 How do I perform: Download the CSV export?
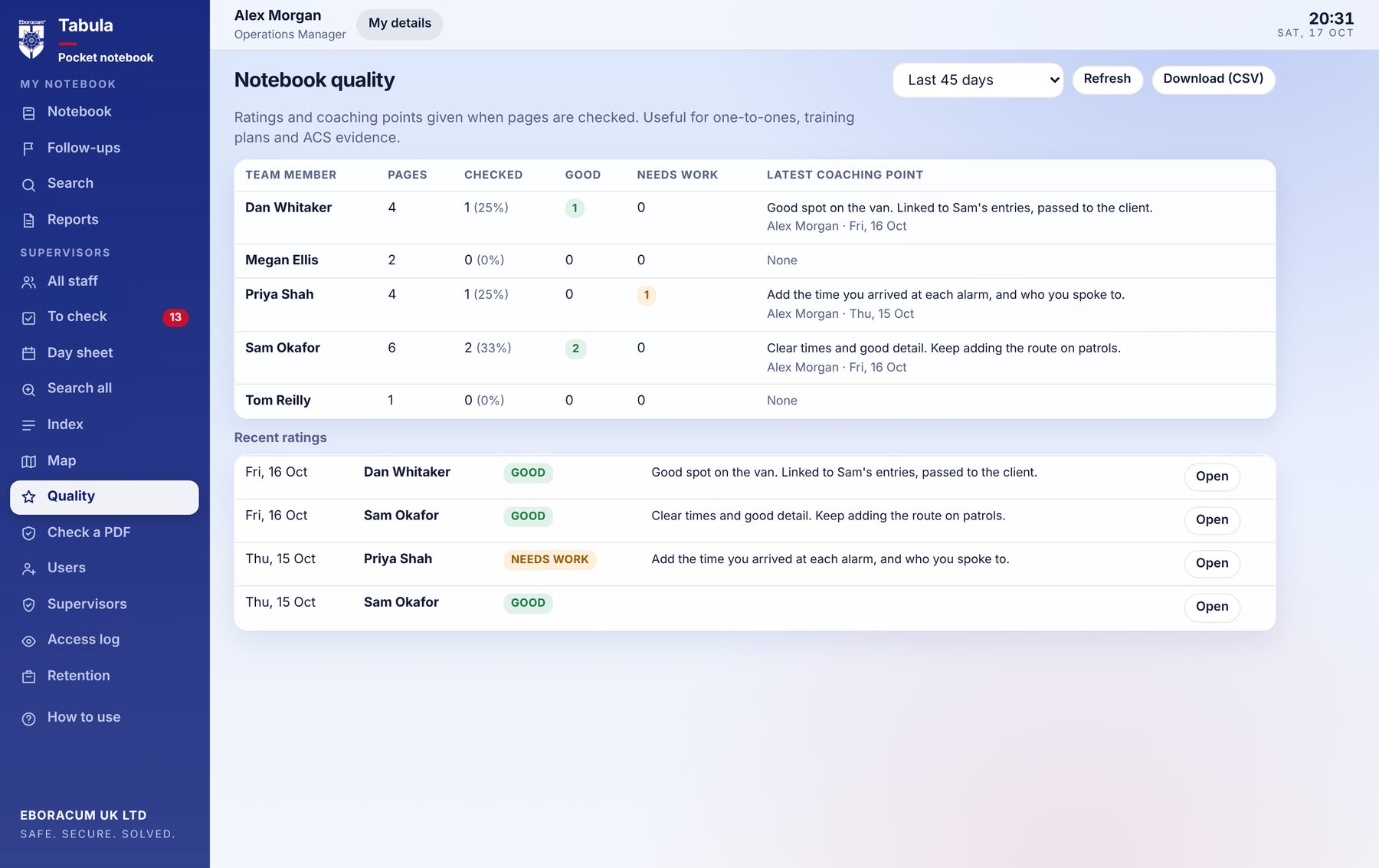(1214, 79)
